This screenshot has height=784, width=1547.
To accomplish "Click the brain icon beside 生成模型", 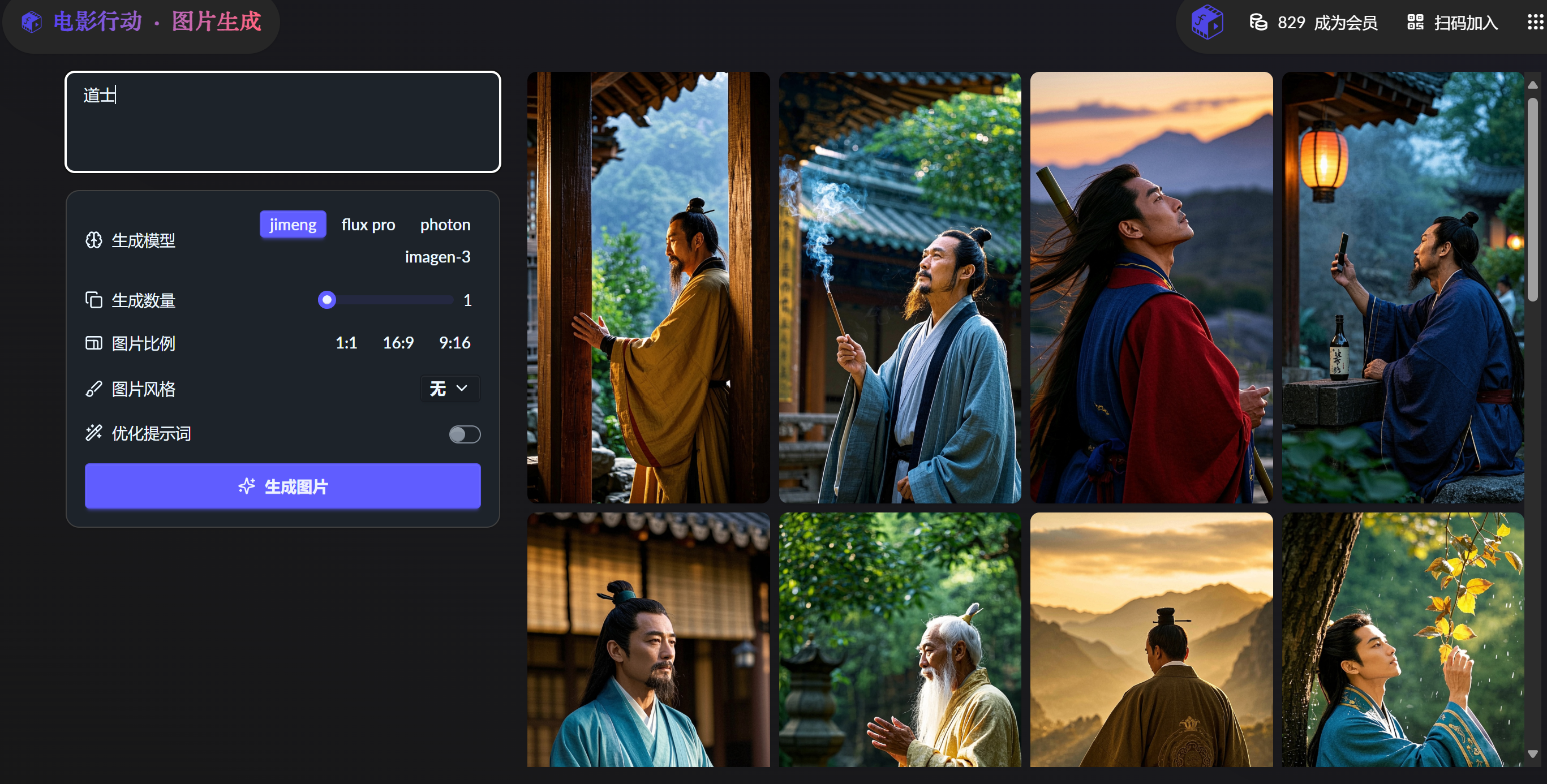I will [x=94, y=240].
